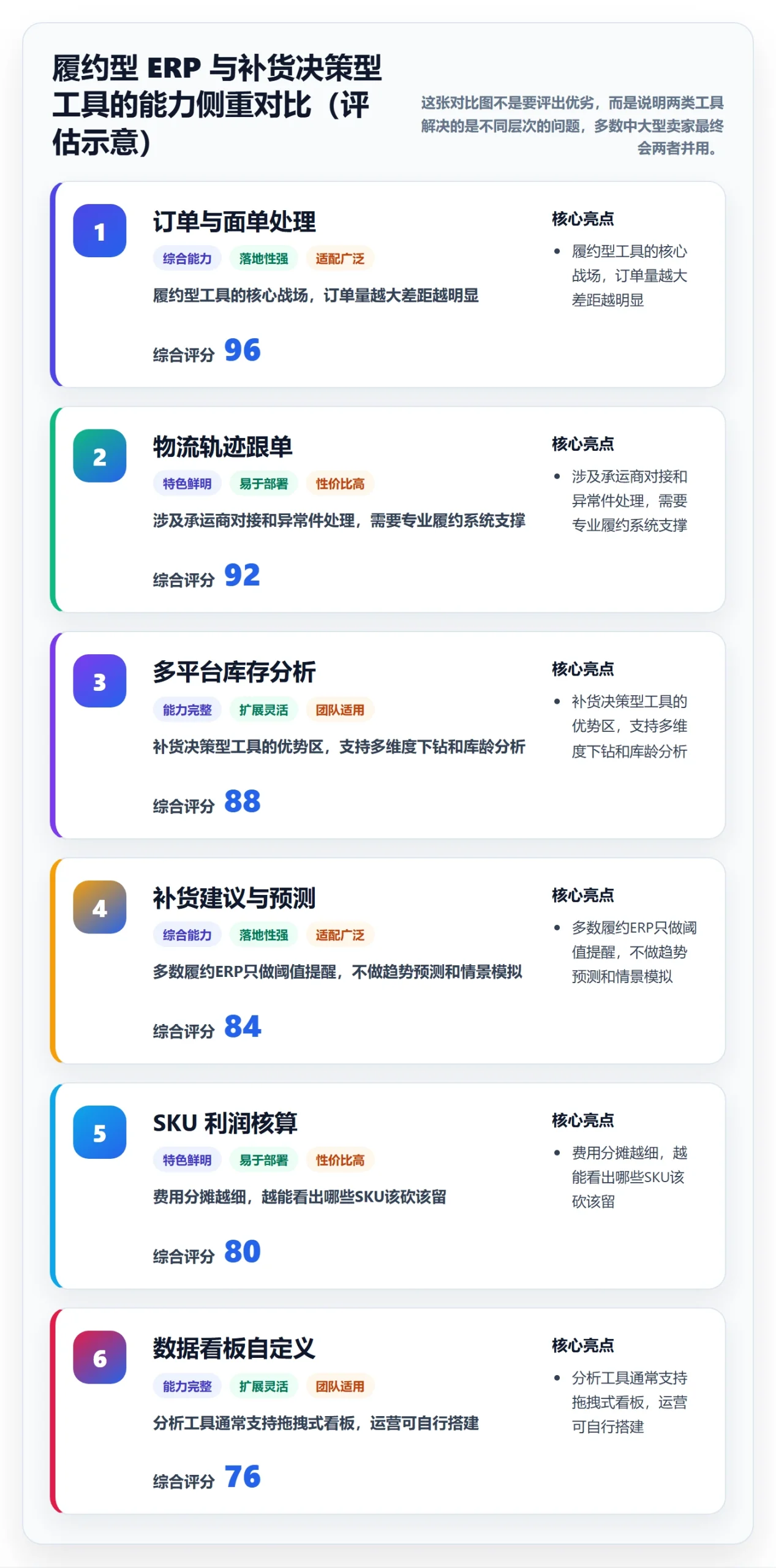776x1568 pixels.
Task: Click the subtitle note starting 这张对比图不是要评出优劣
Action: [x=572, y=126]
